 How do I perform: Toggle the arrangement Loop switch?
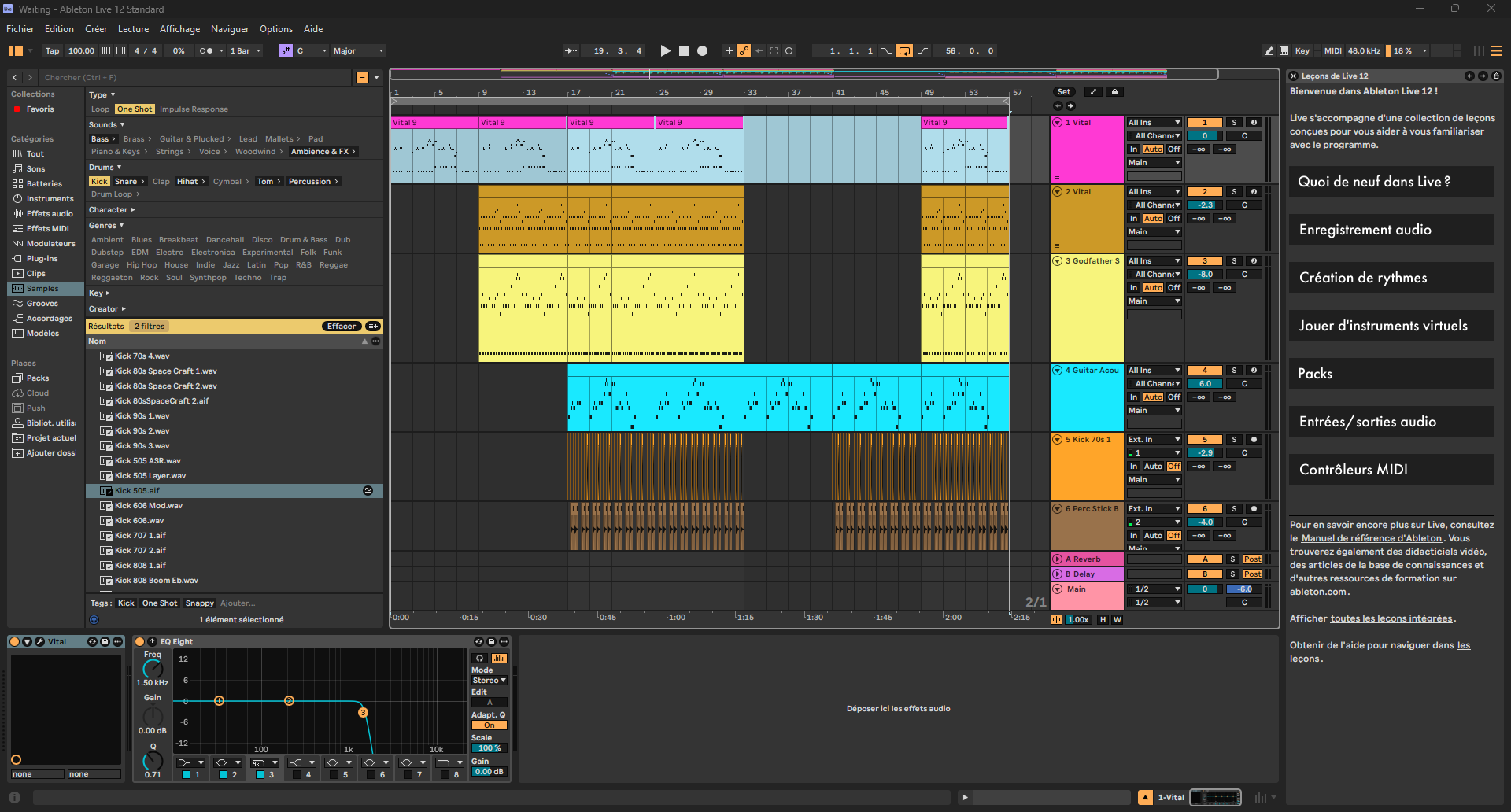[905, 51]
